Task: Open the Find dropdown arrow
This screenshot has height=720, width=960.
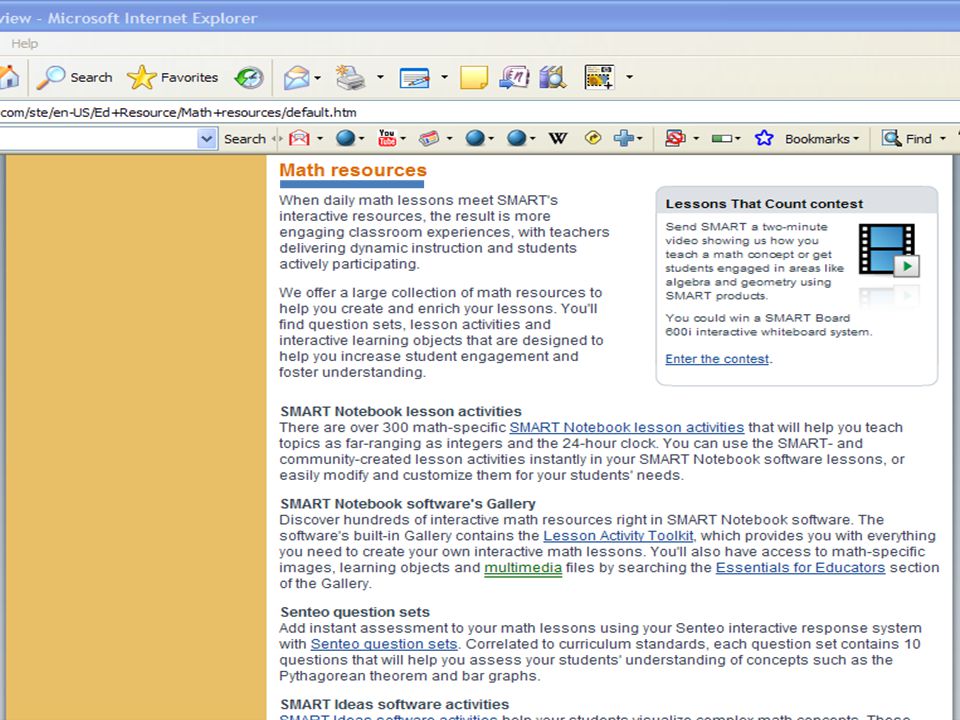Action: 943,139
